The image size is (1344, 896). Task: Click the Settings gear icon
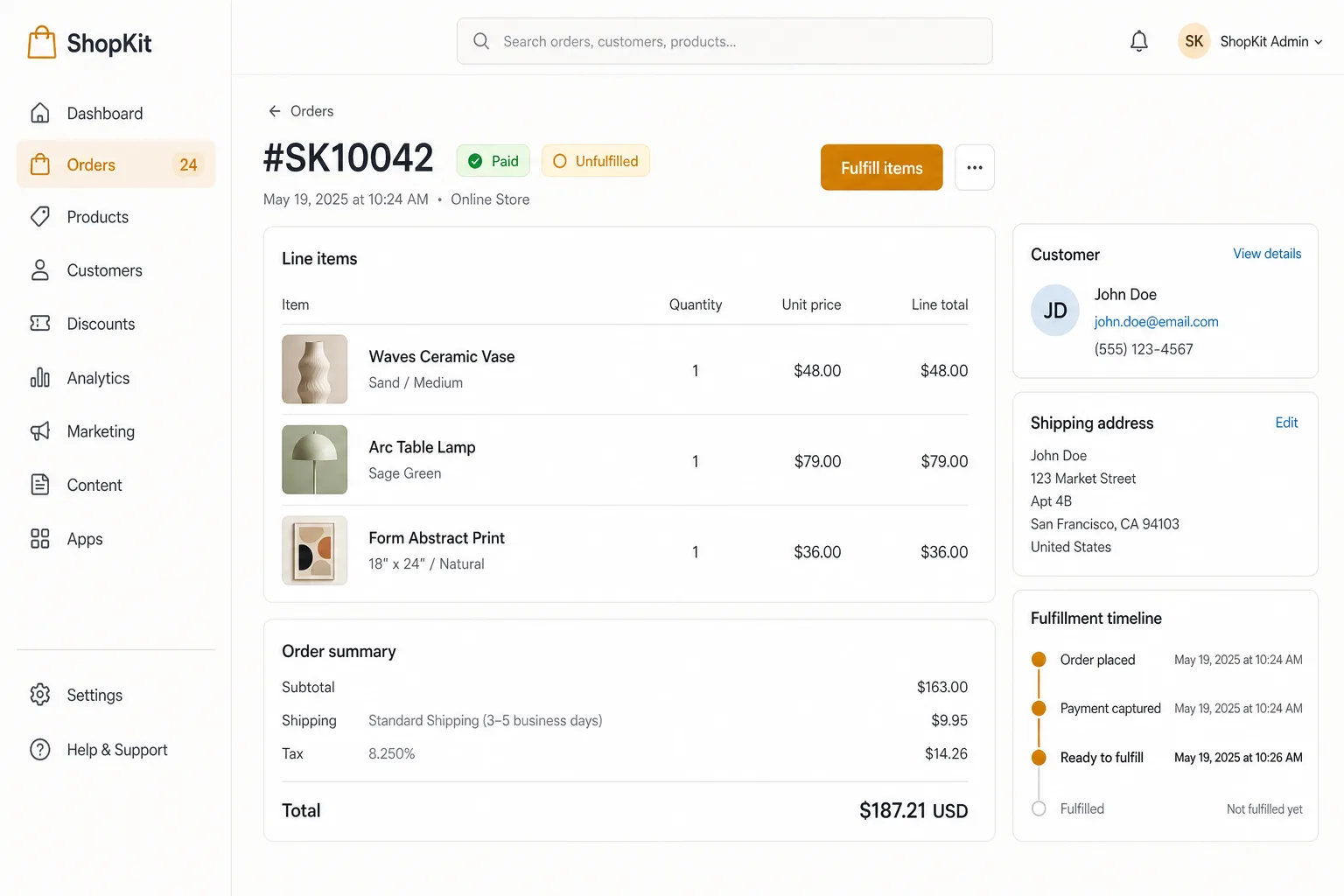pyautogui.click(x=40, y=695)
